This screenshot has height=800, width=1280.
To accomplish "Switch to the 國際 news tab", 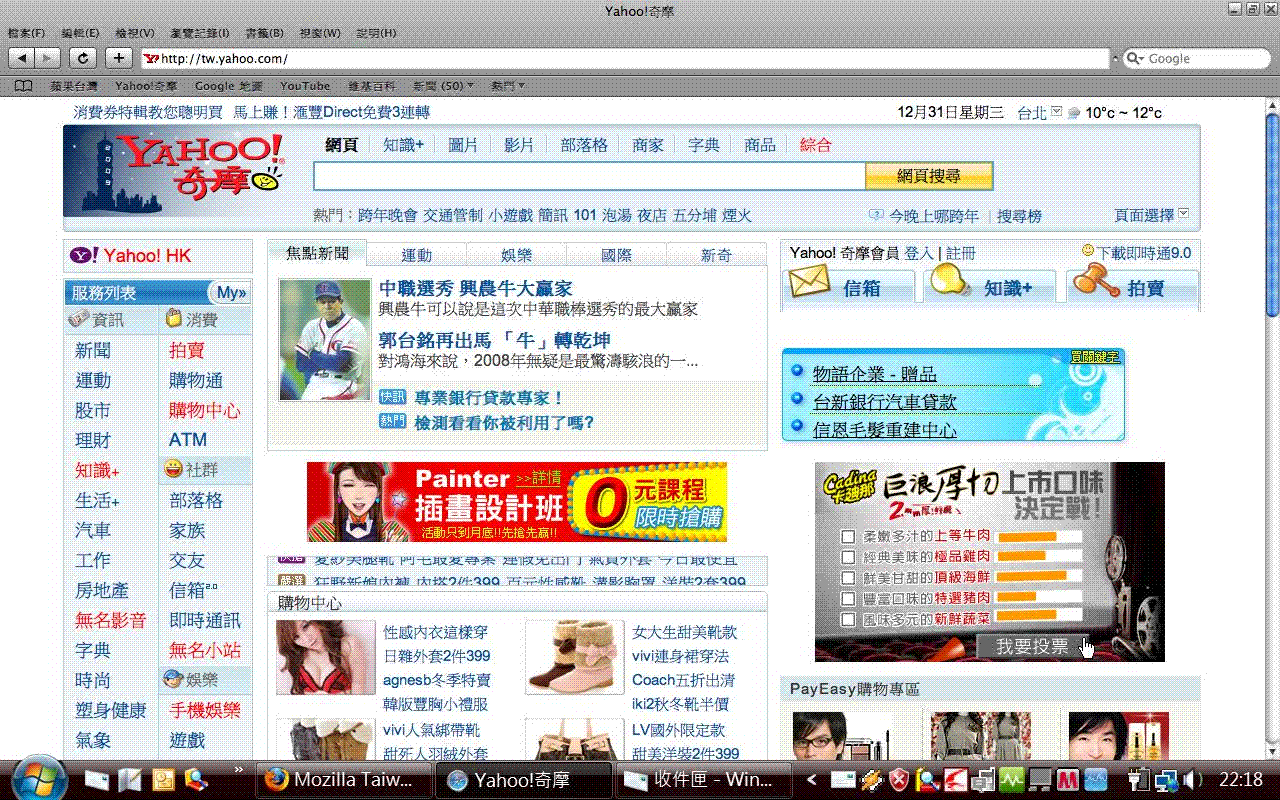I will tap(617, 255).
